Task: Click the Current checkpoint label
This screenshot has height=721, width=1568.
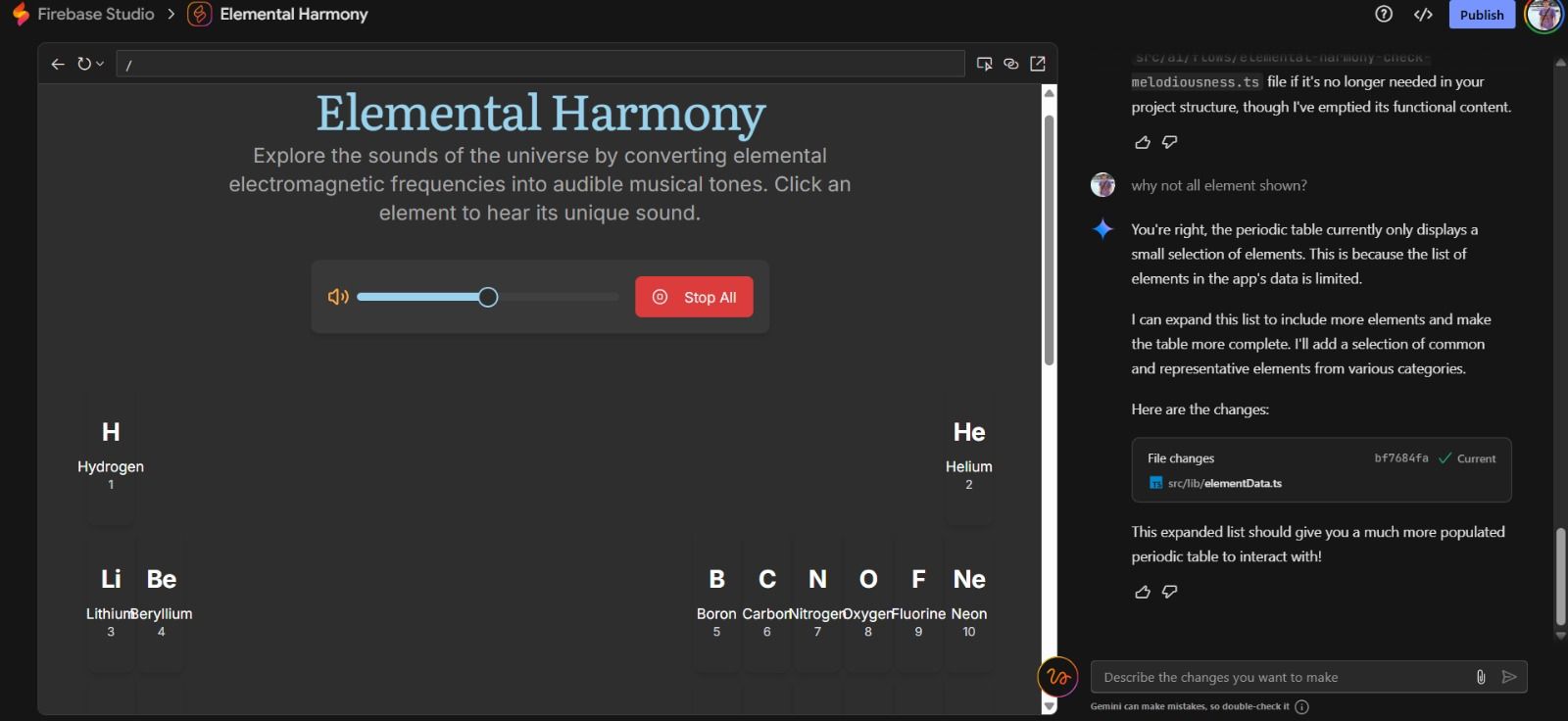Action: [x=1476, y=458]
